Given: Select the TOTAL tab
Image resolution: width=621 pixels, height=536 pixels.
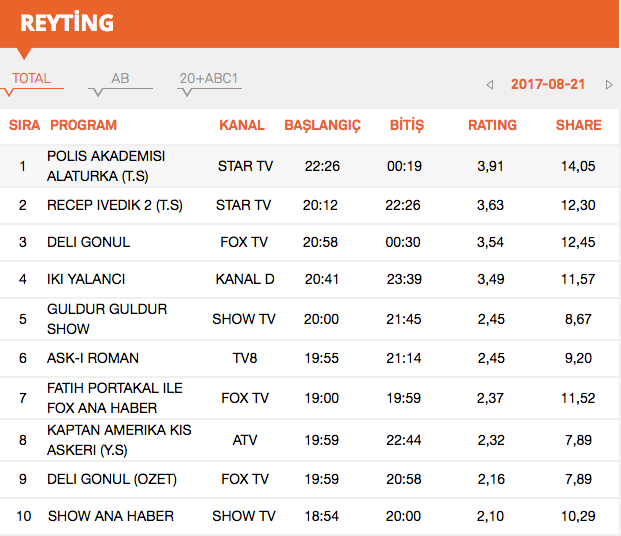Looking at the screenshot, I should coord(31,79).
